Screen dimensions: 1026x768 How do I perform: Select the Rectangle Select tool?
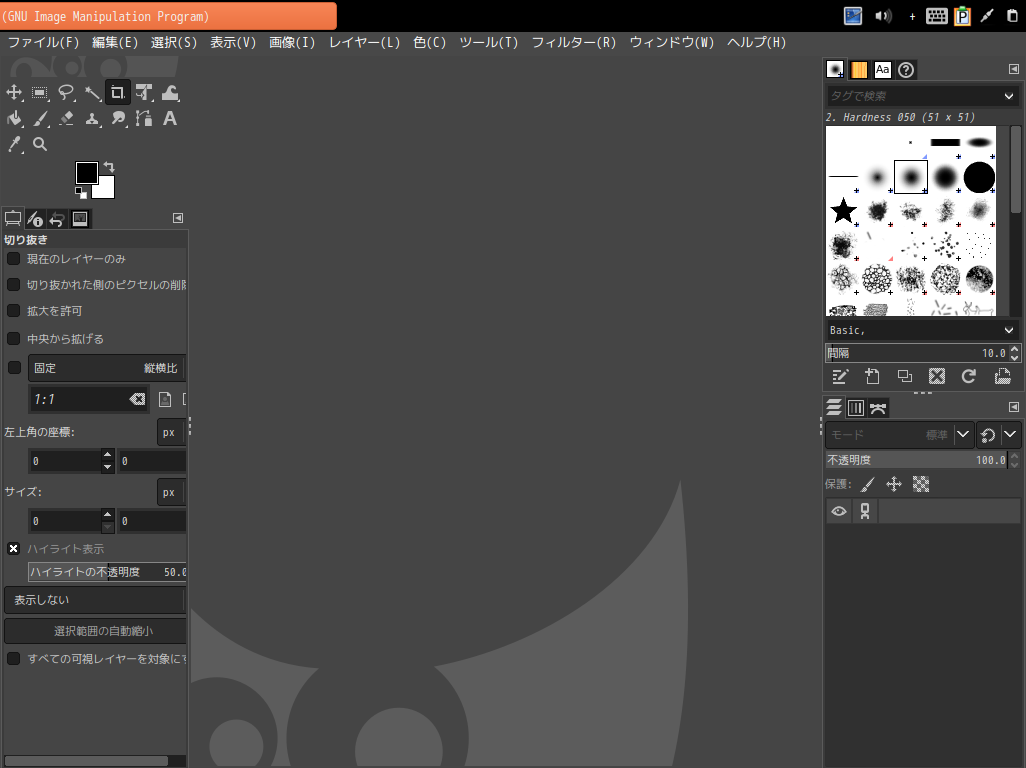[x=40, y=93]
